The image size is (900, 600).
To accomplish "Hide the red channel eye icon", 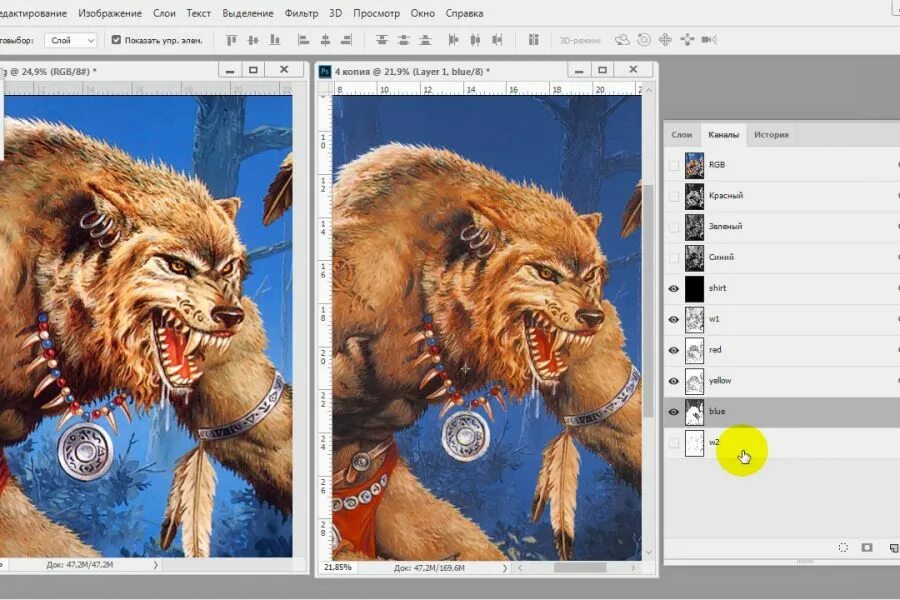I will (674, 350).
